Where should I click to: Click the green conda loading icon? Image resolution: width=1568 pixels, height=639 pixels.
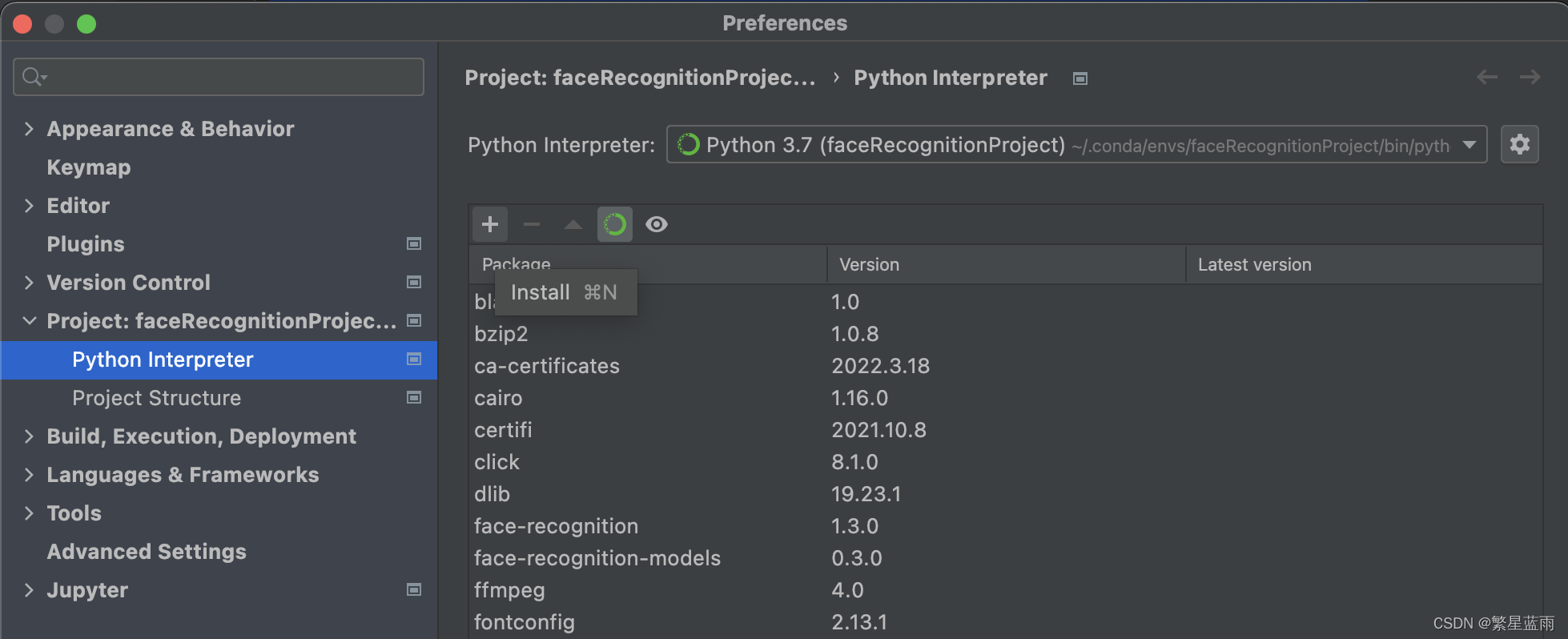coord(615,224)
